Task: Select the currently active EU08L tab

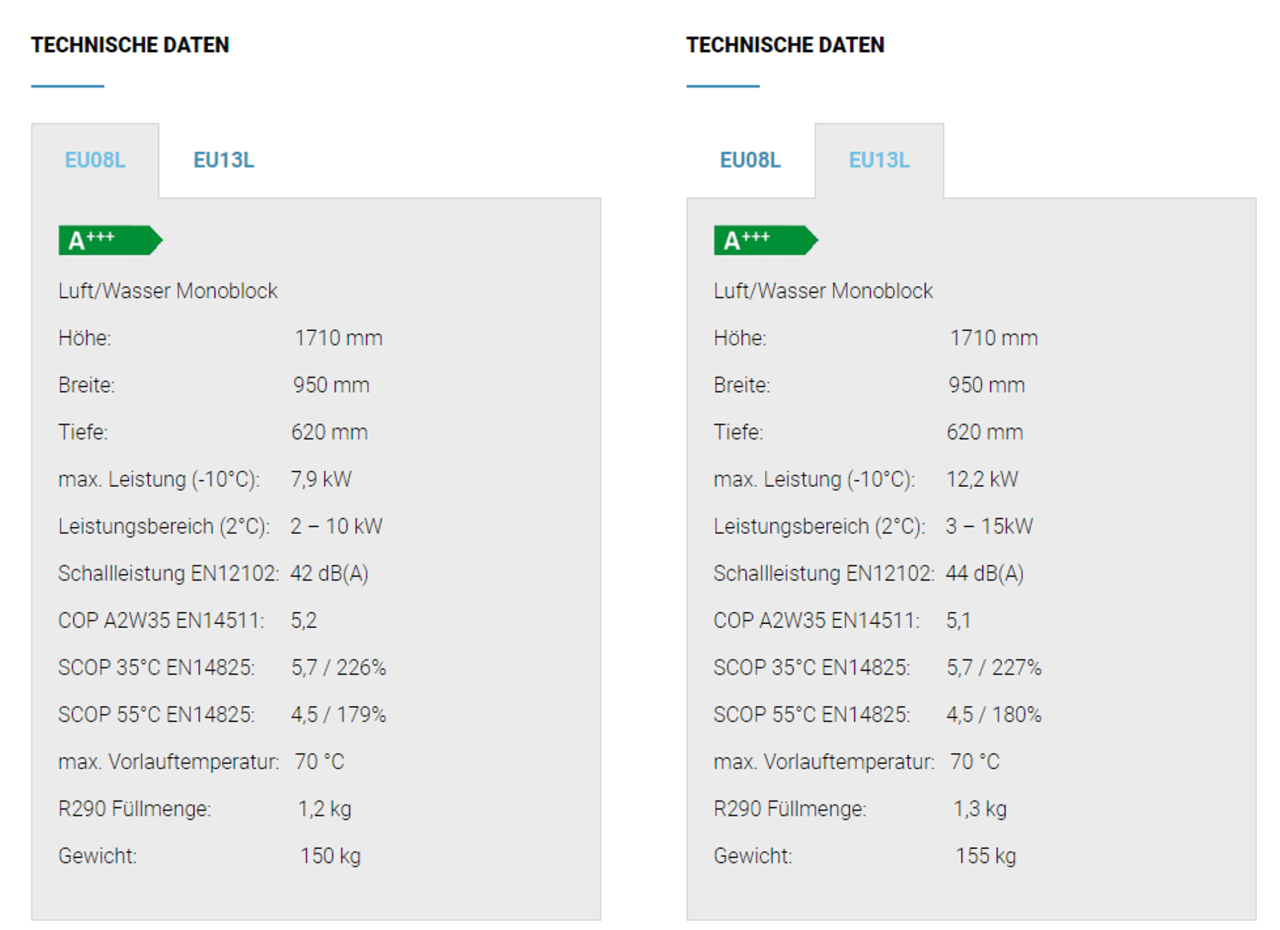Action: [x=95, y=161]
